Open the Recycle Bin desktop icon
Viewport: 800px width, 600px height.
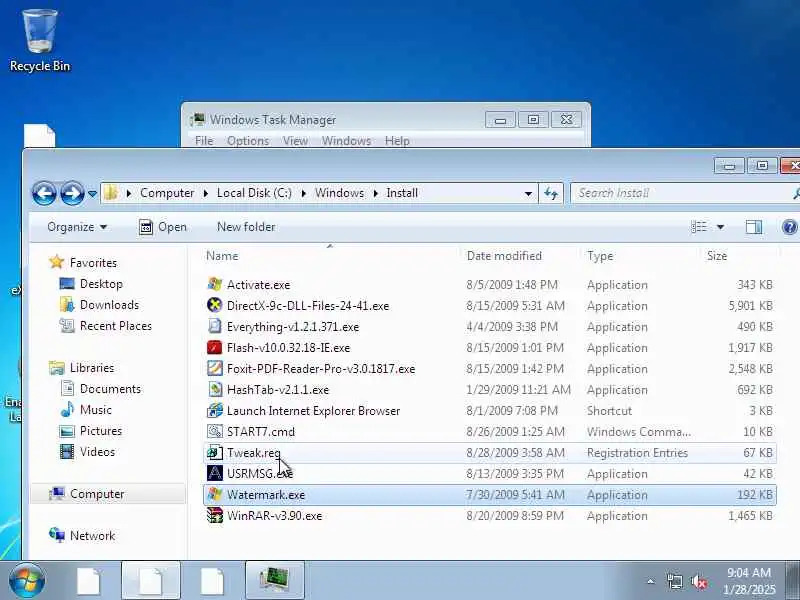[40, 40]
